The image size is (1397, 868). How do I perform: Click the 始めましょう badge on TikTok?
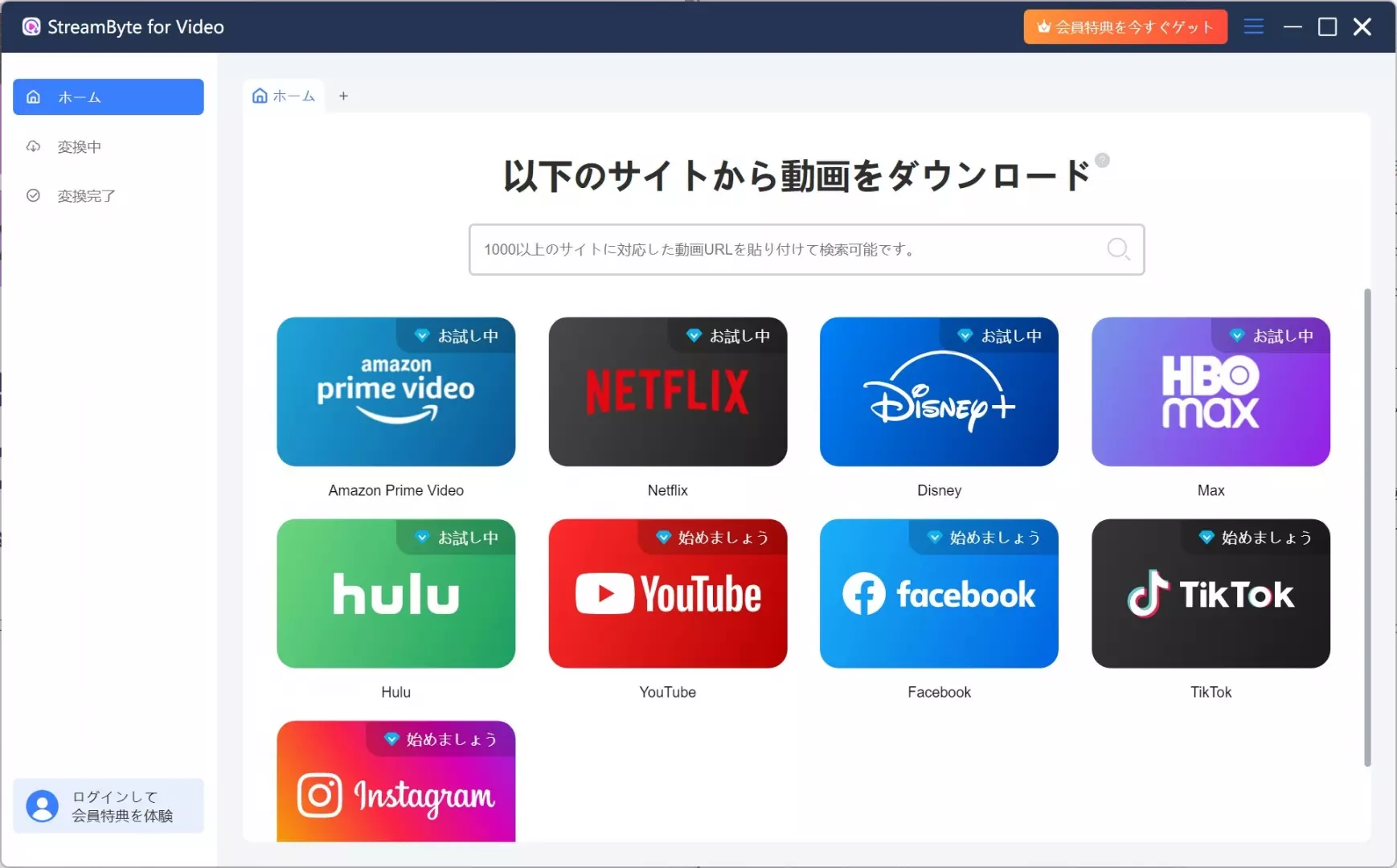[x=1256, y=537]
